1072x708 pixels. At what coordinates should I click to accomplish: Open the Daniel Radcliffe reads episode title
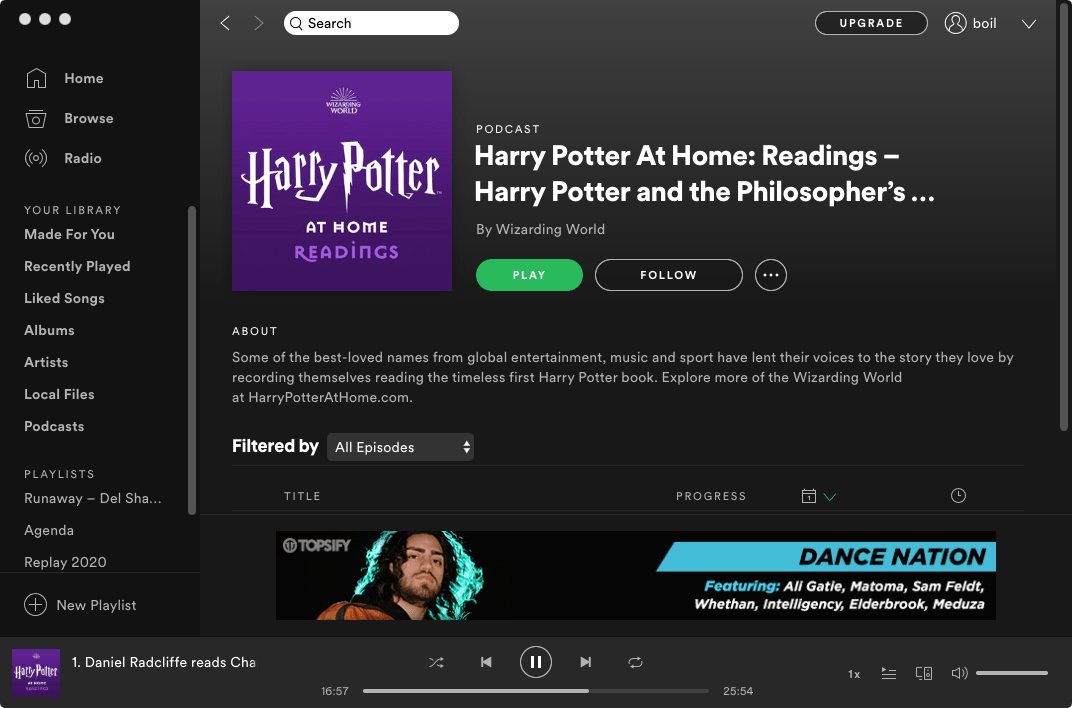pyautogui.click(x=163, y=662)
